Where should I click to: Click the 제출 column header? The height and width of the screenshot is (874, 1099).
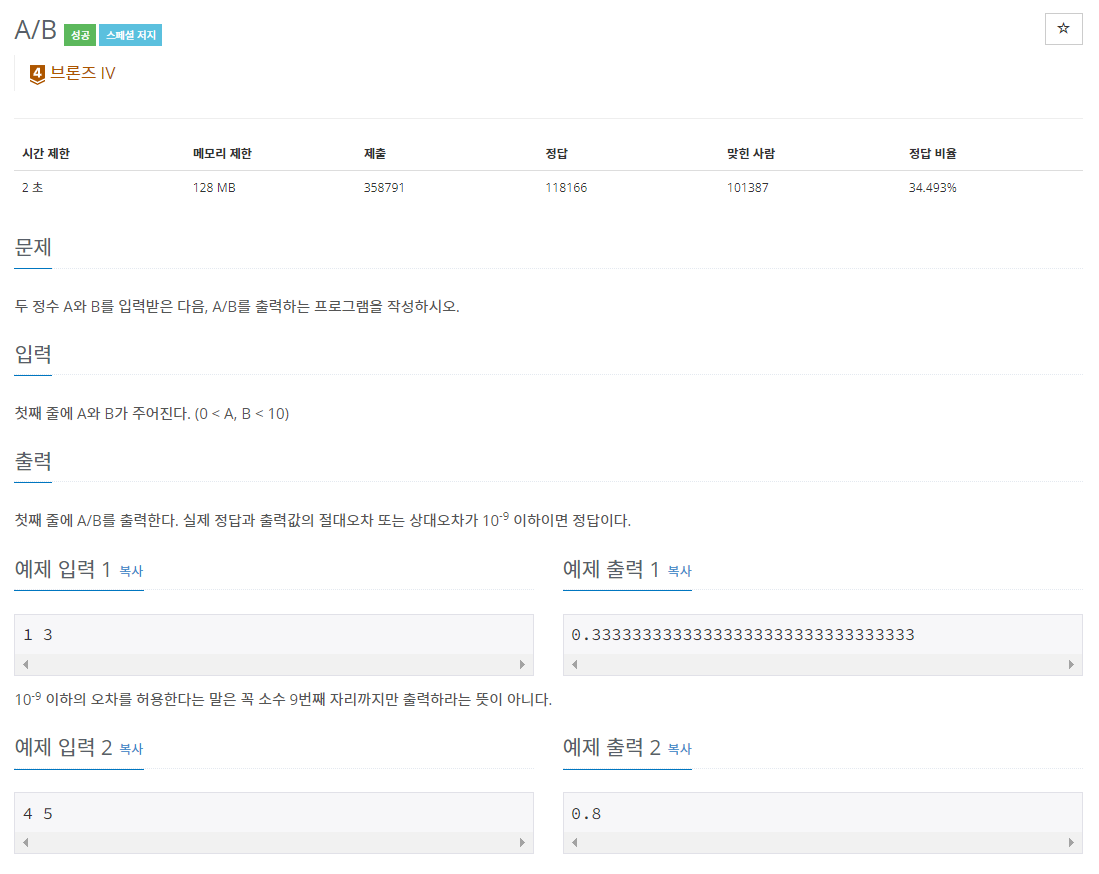(375, 153)
